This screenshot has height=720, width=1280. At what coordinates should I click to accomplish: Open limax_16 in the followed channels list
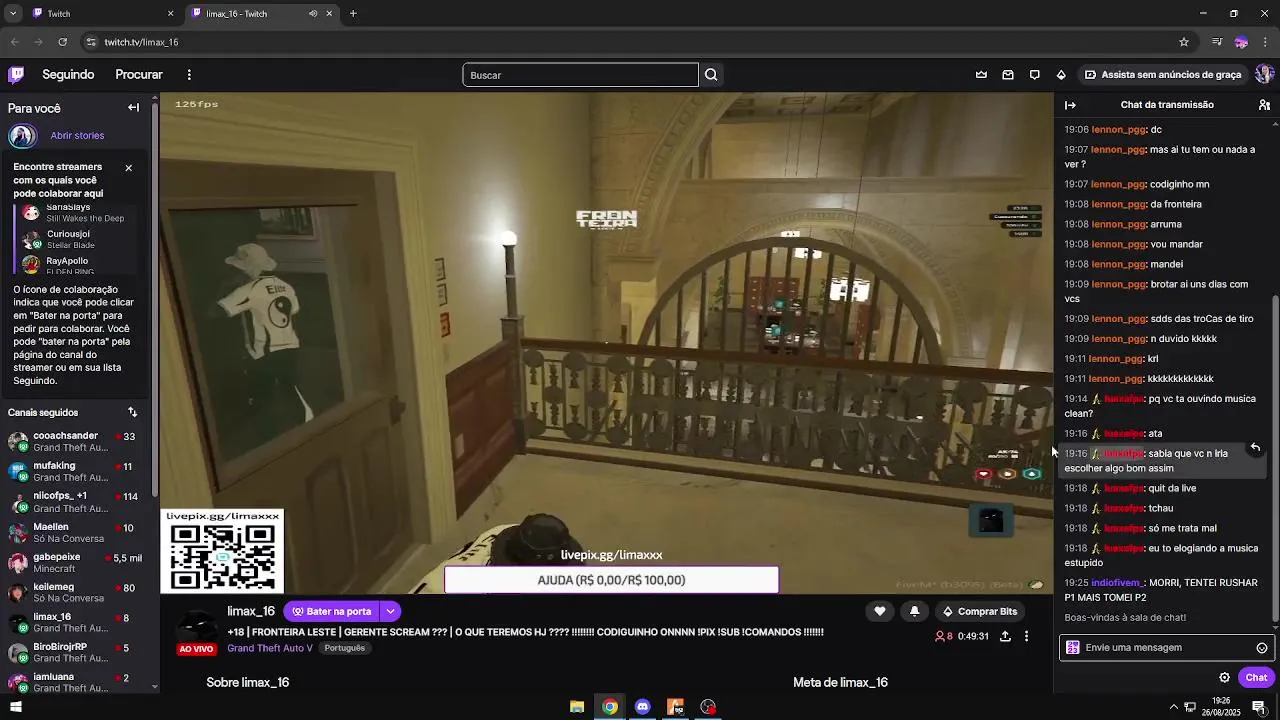tap(78, 623)
